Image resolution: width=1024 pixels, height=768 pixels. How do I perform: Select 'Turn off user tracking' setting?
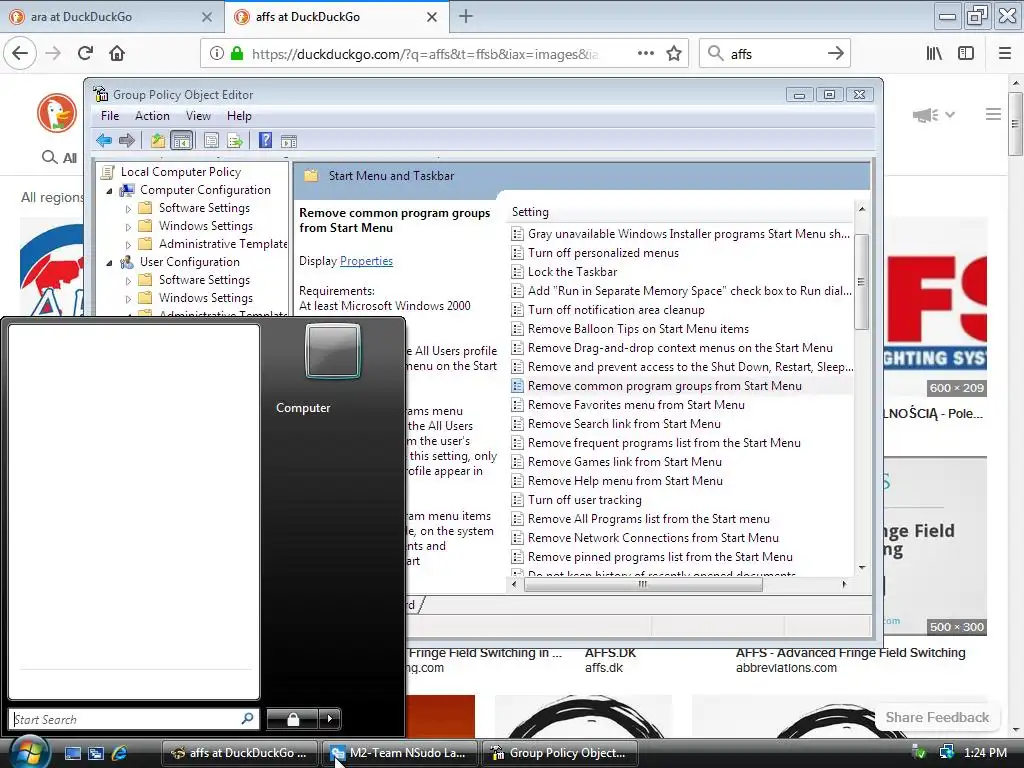pos(584,500)
